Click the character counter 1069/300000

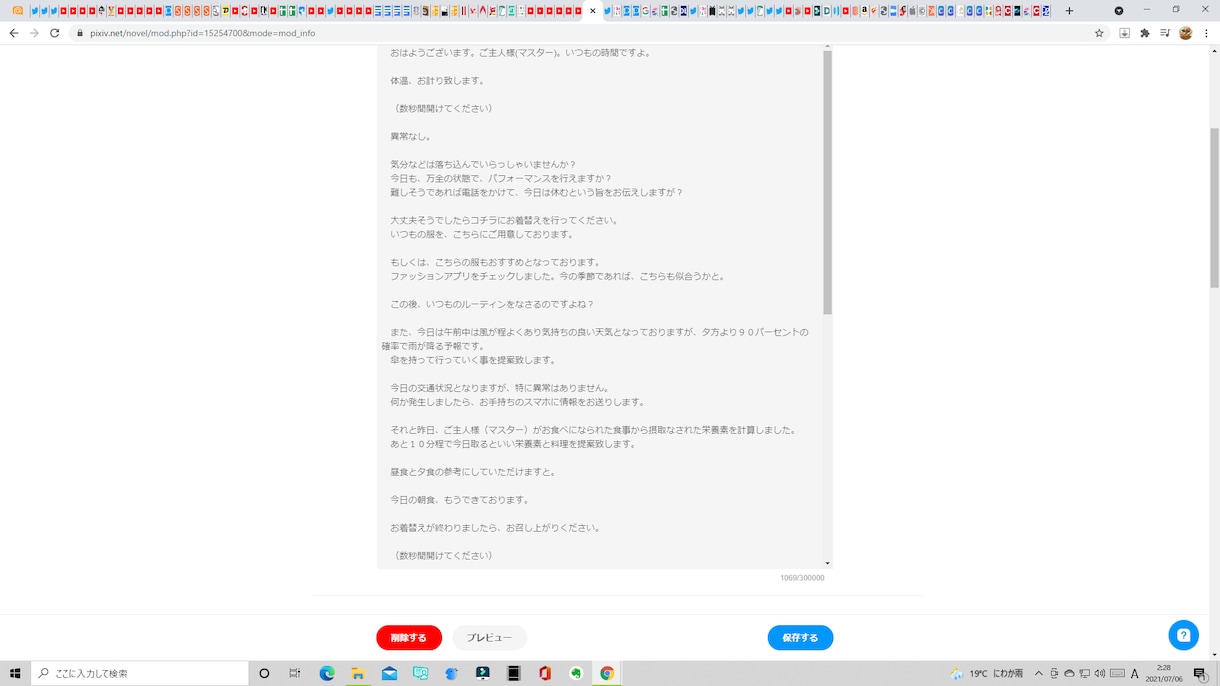[802, 578]
